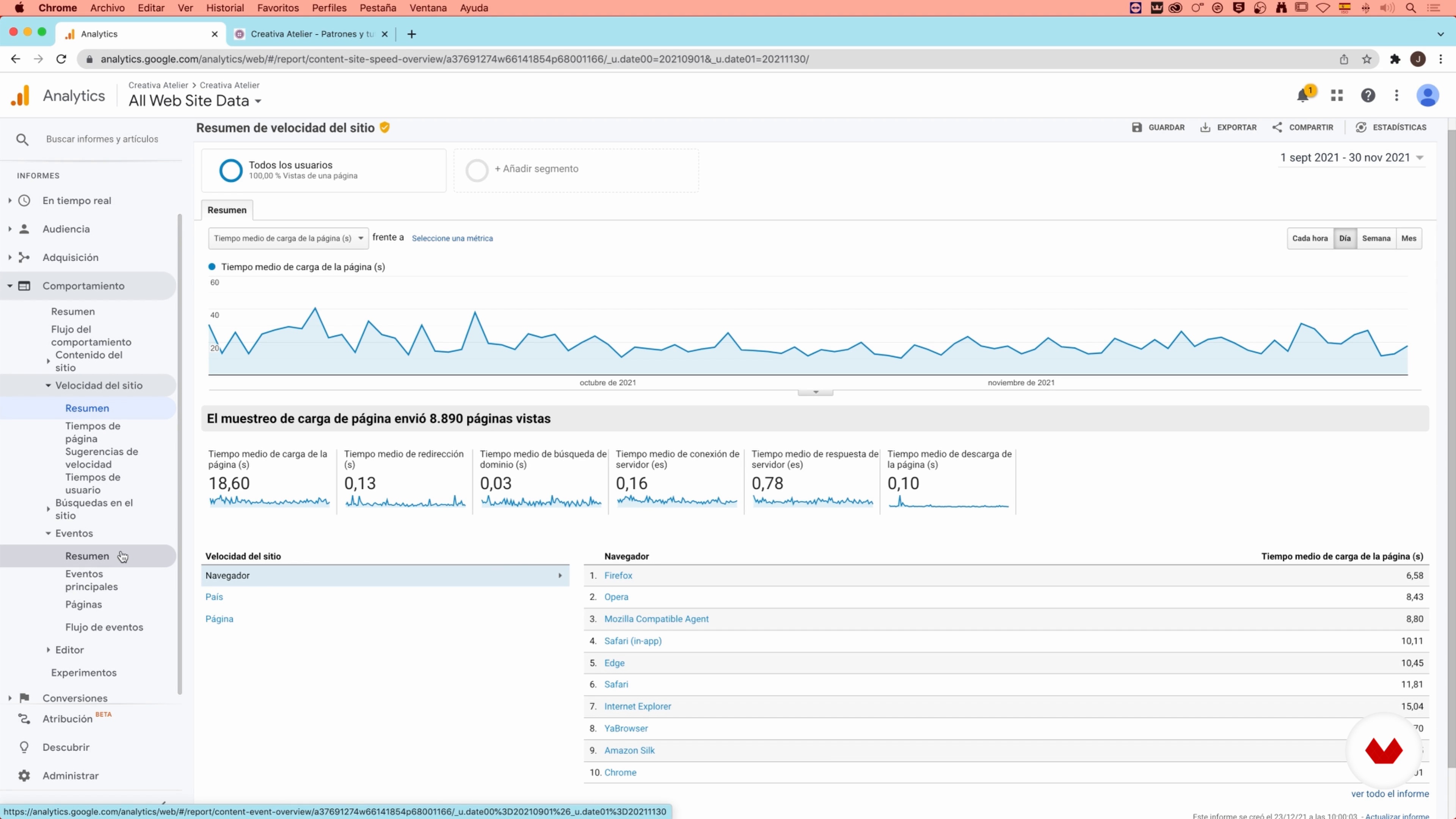Screen dimensions: 1456x819
Task: Click the Adquisición arrows icon
Action: (24, 257)
